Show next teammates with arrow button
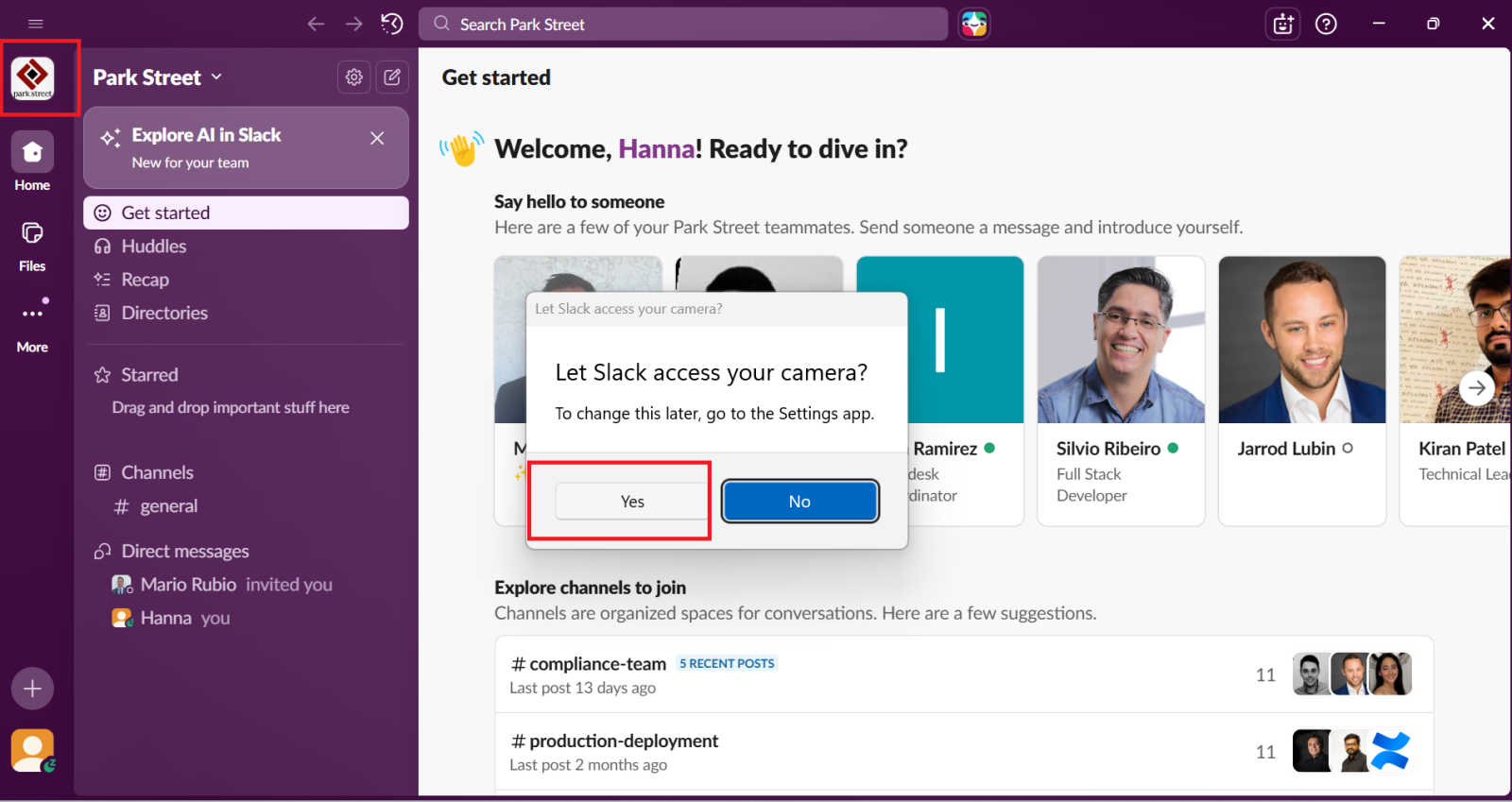1512x802 pixels. (1477, 388)
